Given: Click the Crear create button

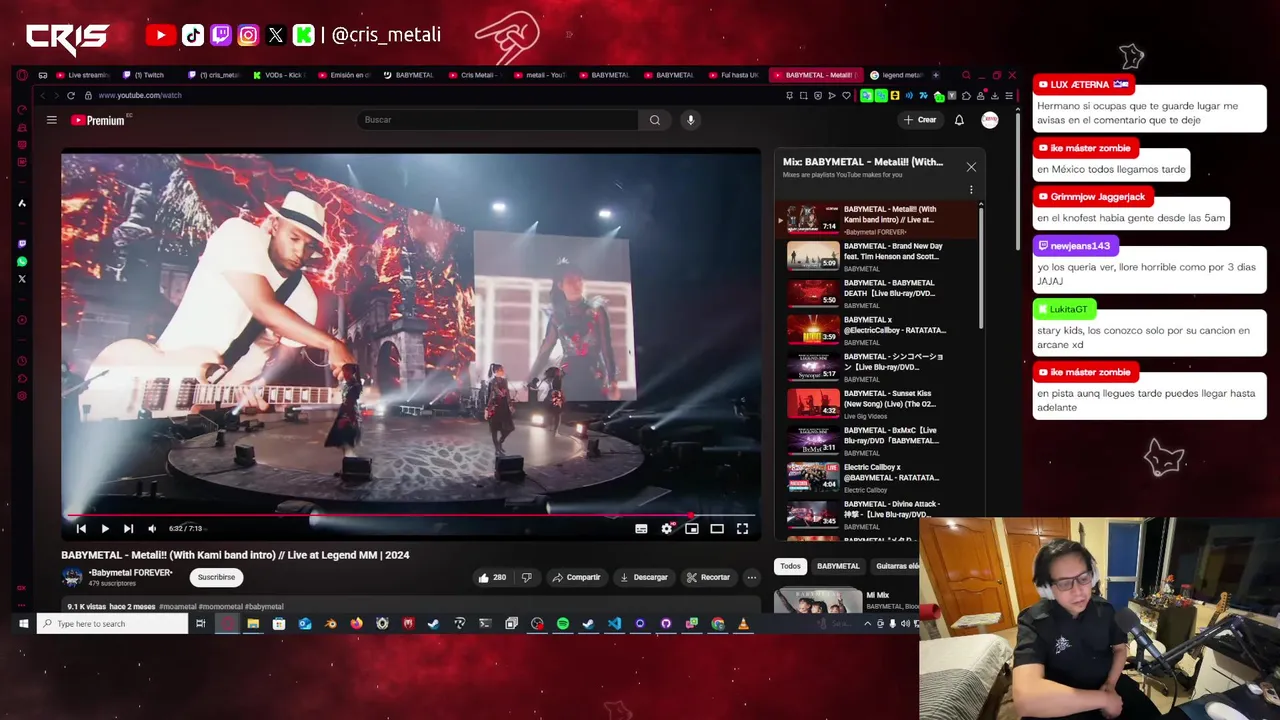Looking at the screenshot, I should point(920,120).
